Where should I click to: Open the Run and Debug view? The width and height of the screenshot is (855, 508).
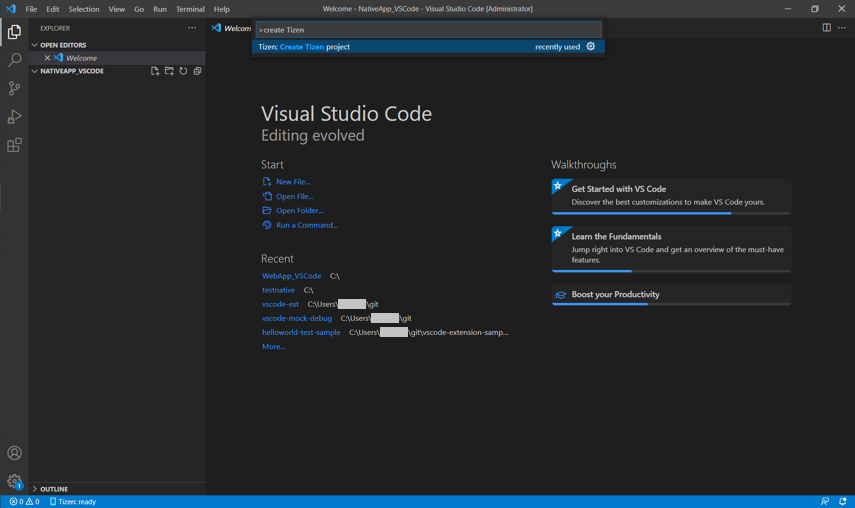click(14, 117)
